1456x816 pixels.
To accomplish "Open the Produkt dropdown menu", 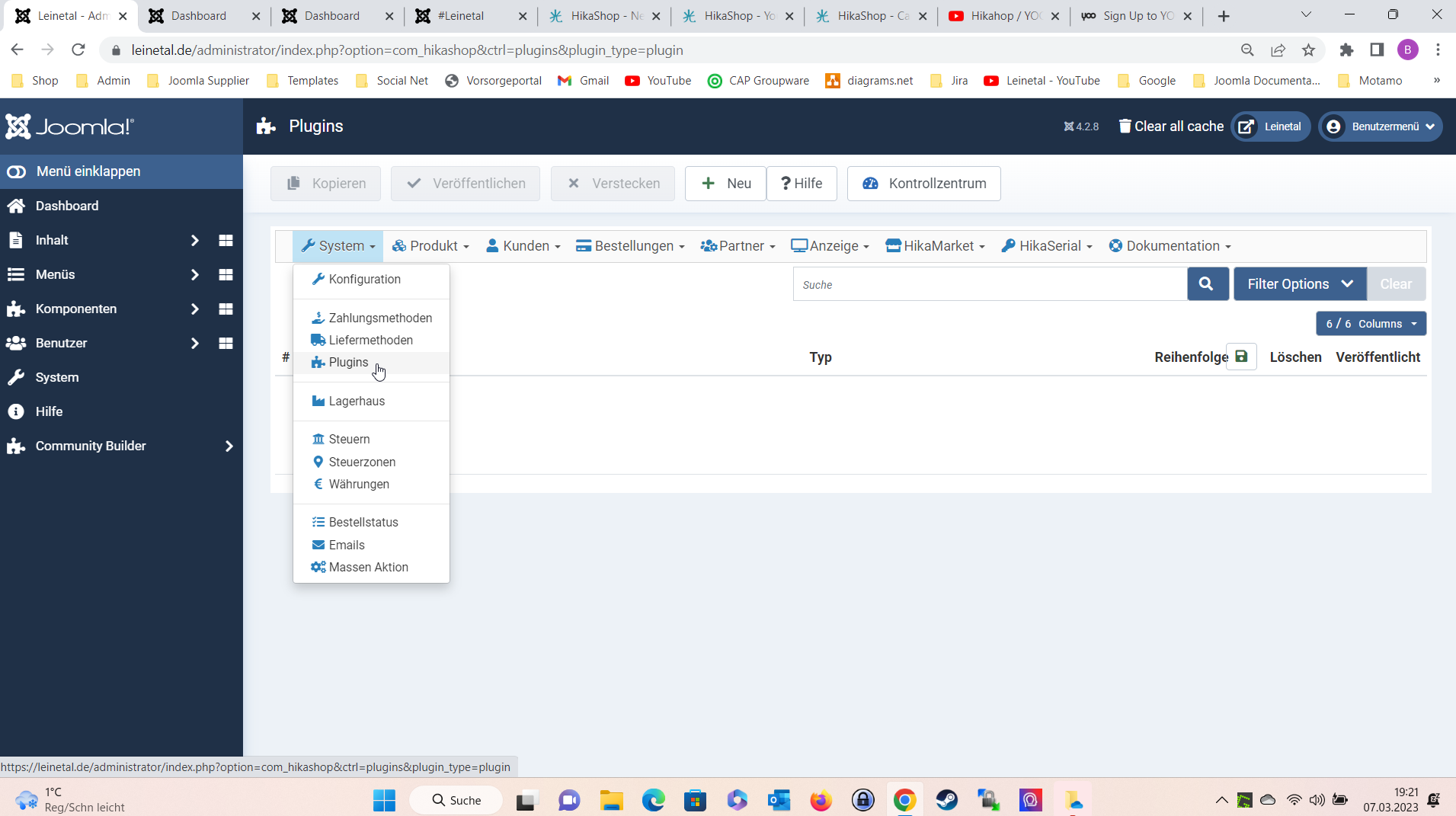I will click(430, 246).
